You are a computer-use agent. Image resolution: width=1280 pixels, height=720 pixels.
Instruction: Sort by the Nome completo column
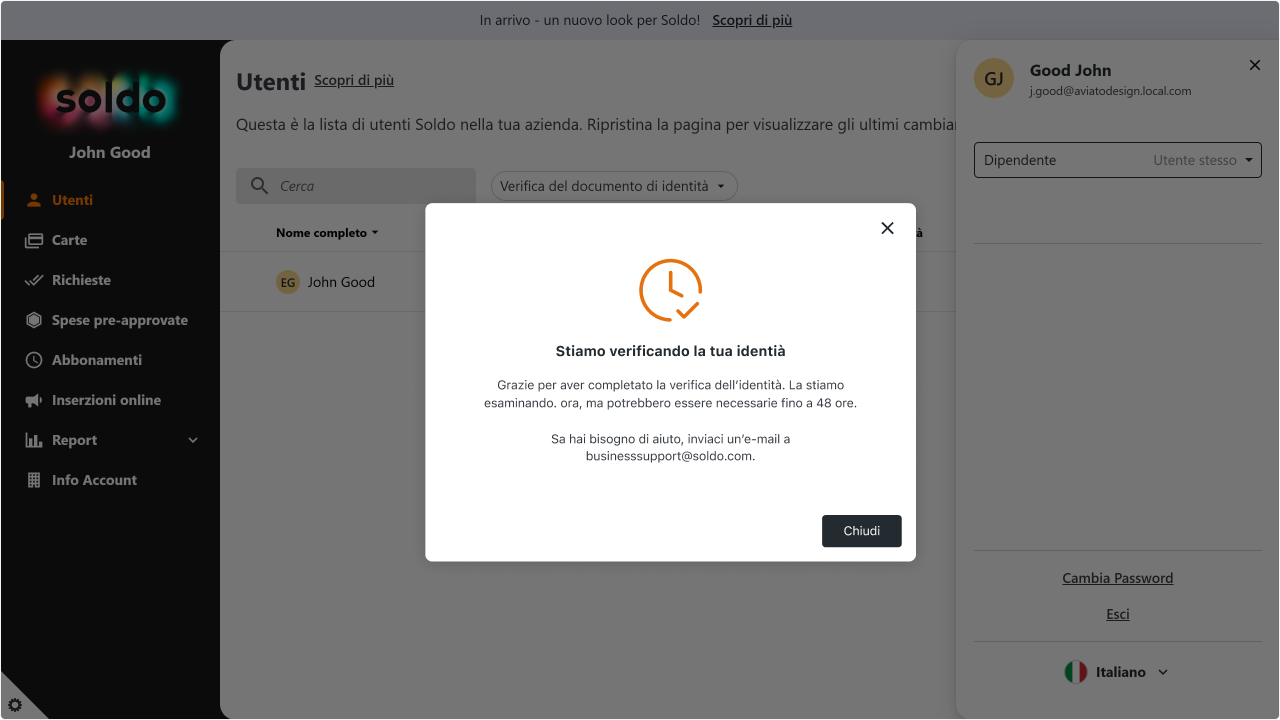tap(327, 233)
